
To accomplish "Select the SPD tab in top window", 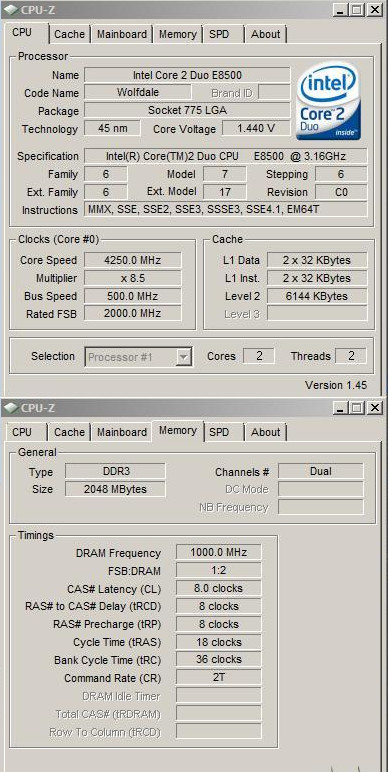I will coord(219,34).
